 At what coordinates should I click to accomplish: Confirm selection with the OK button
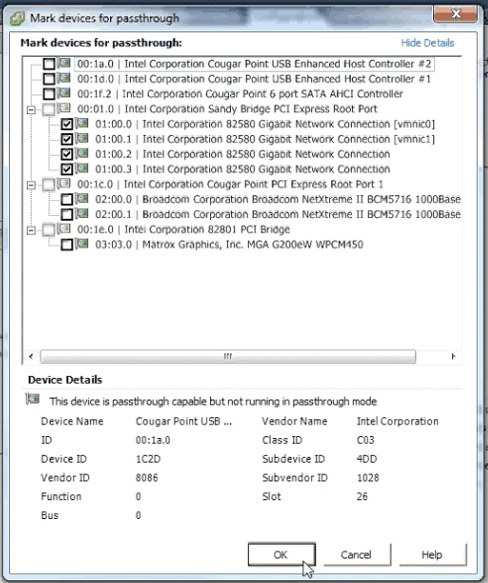tap(282, 554)
